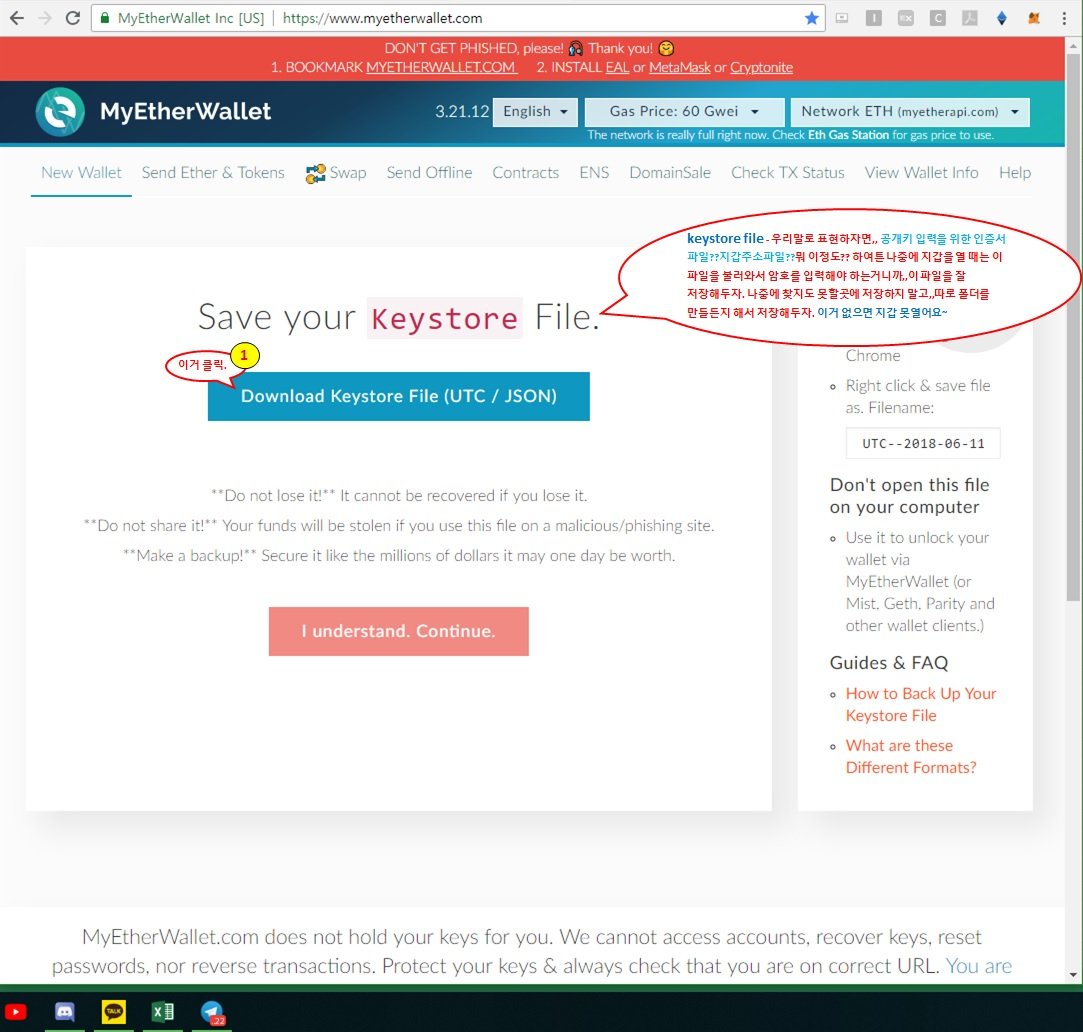Click the green padlock security icon
Screen dimensions: 1083x1032
click(105, 18)
